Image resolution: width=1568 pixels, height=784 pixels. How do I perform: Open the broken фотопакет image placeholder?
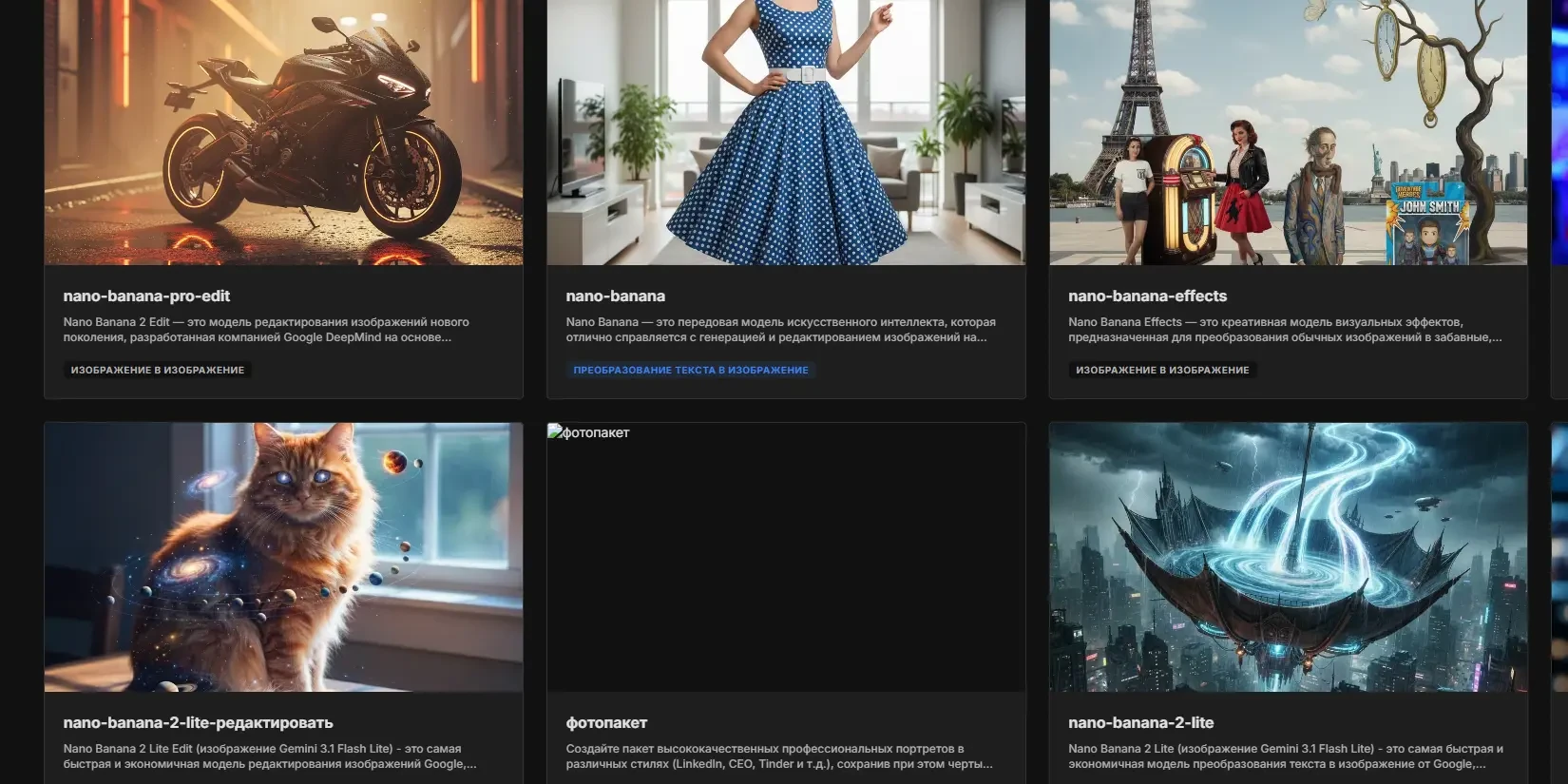click(x=786, y=557)
